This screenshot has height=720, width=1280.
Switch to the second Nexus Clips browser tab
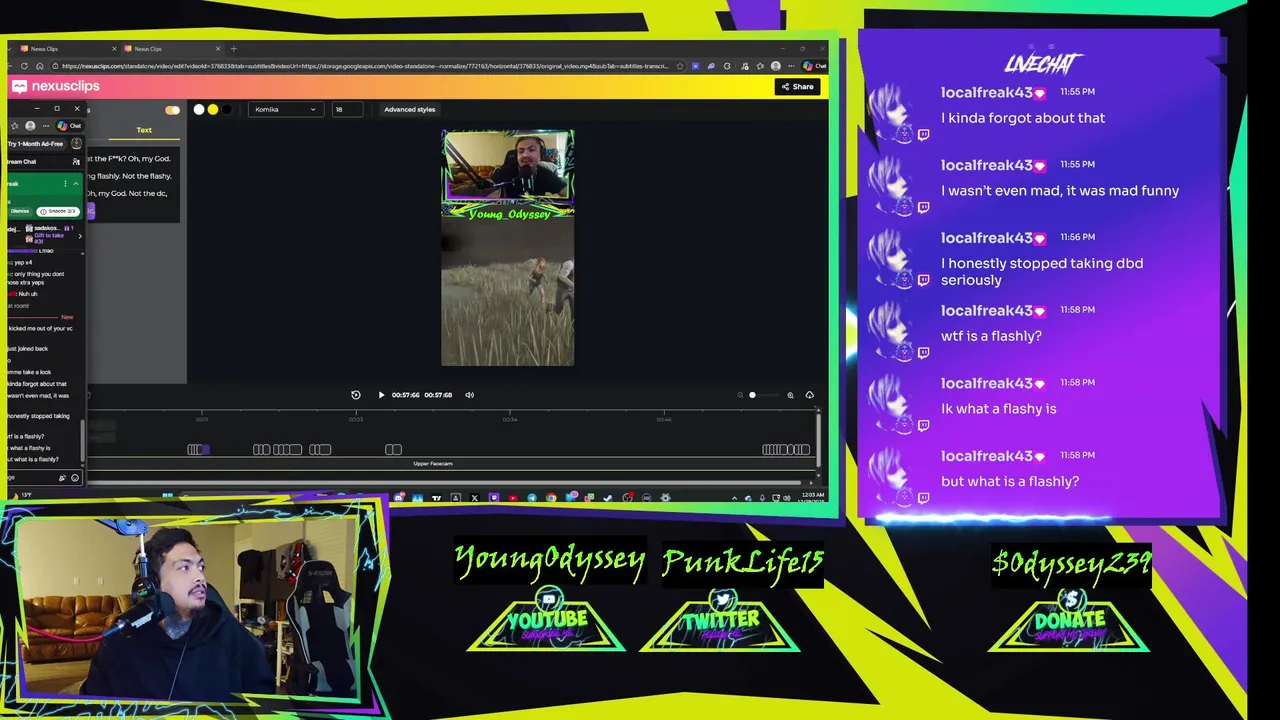170,48
